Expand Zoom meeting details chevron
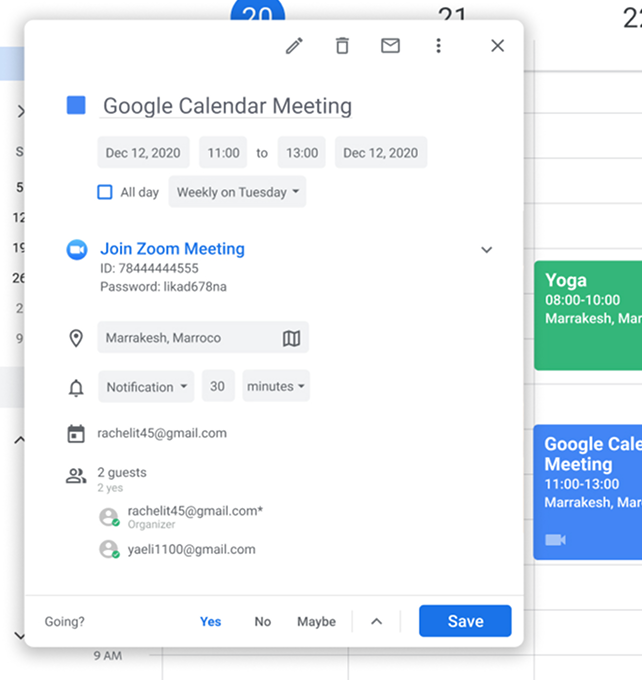The height and width of the screenshot is (681, 642). pos(487,250)
